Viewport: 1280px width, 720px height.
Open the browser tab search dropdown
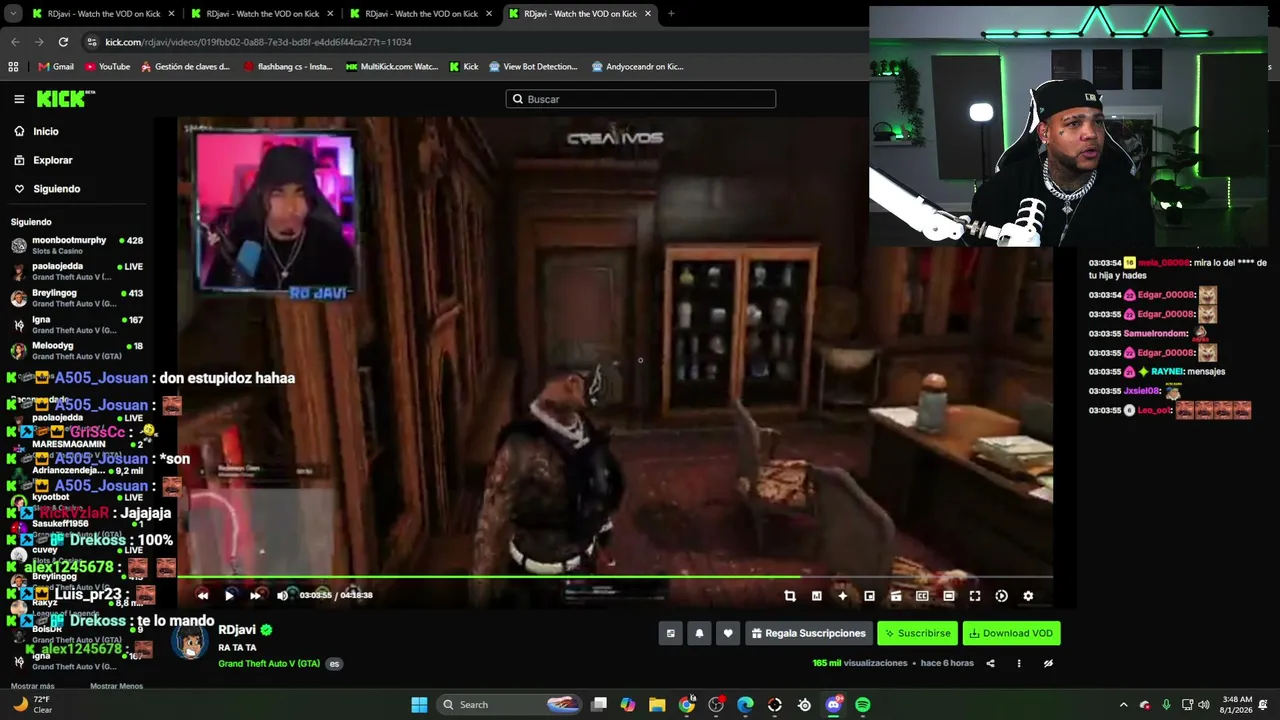[12, 14]
